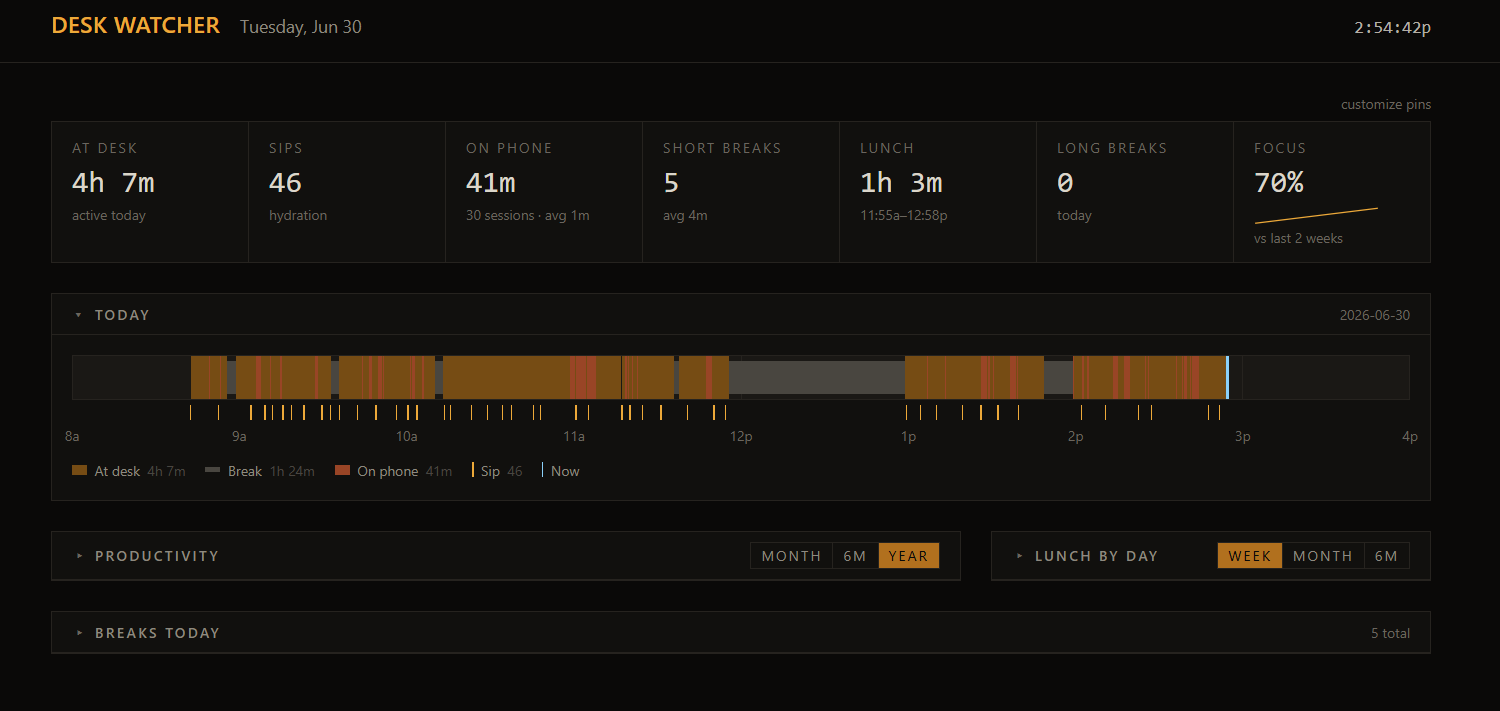Open the Long Breaks stat card
This screenshot has height=711, width=1500.
click(x=1135, y=192)
